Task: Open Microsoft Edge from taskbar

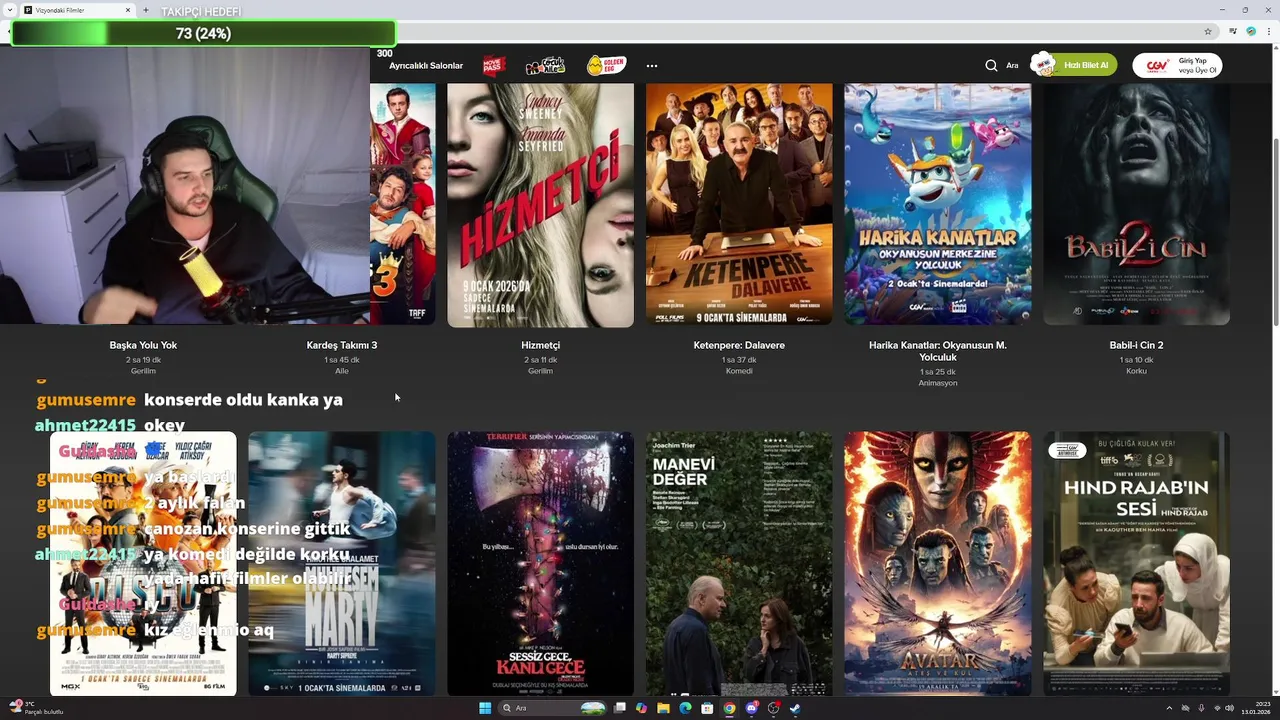Action: tap(685, 708)
